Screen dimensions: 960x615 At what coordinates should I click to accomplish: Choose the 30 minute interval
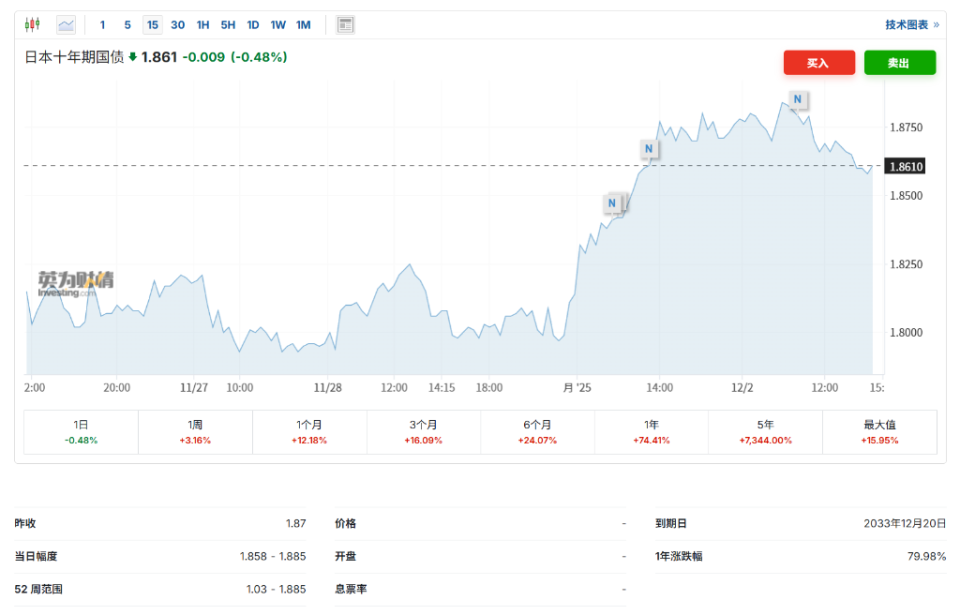tap(178, 24)
